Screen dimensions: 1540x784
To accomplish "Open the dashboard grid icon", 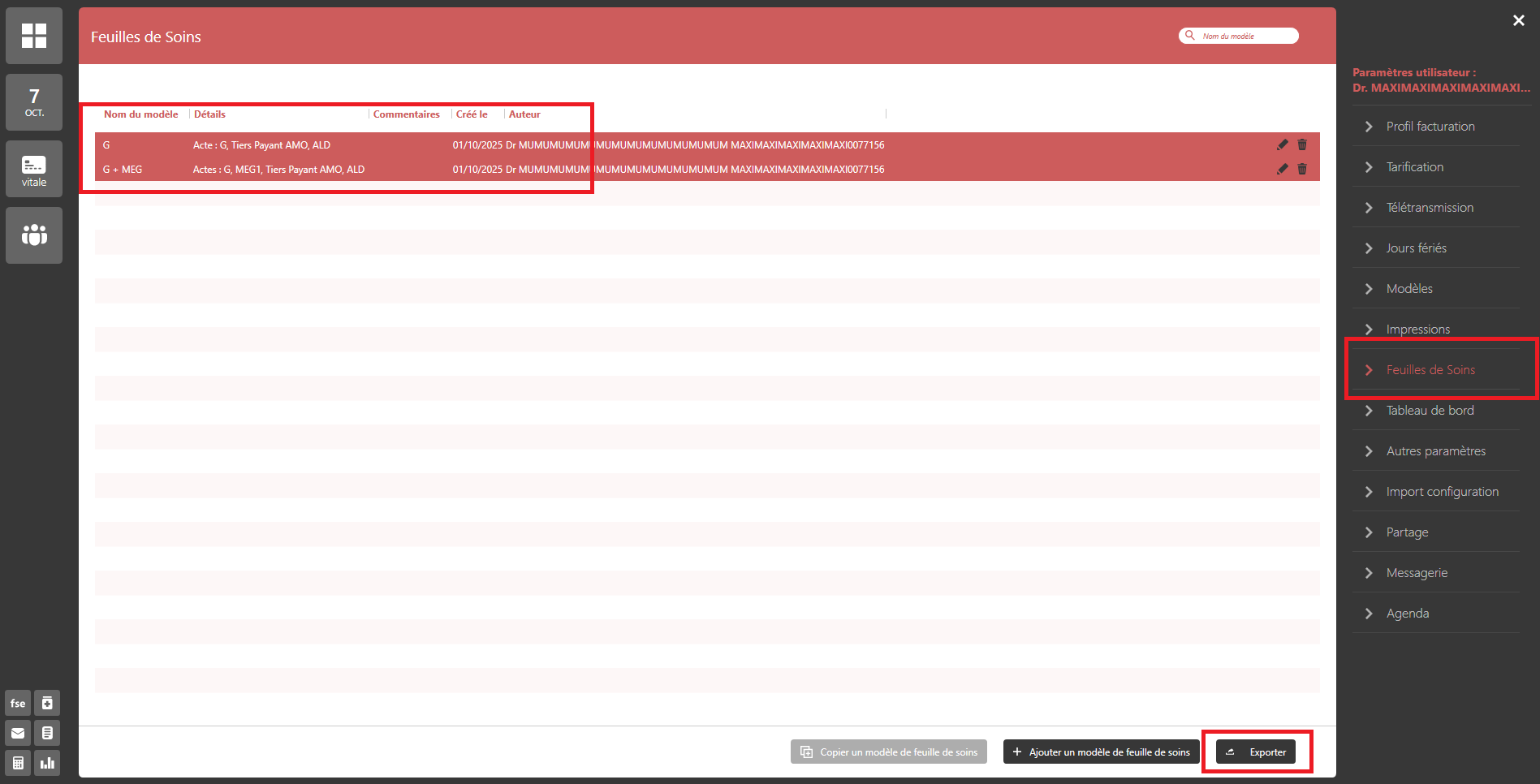I will pyautogui.click(x=34, y=36).
